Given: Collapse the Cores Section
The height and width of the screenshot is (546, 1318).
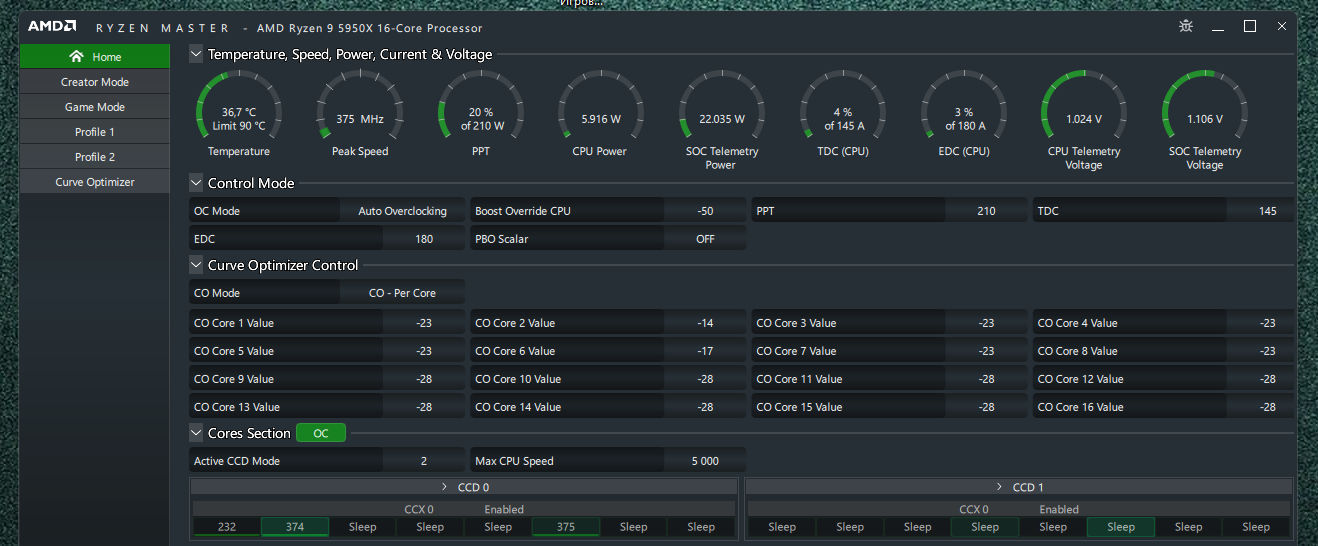Looking at the screenshot, I should click(x=196, y=433).
